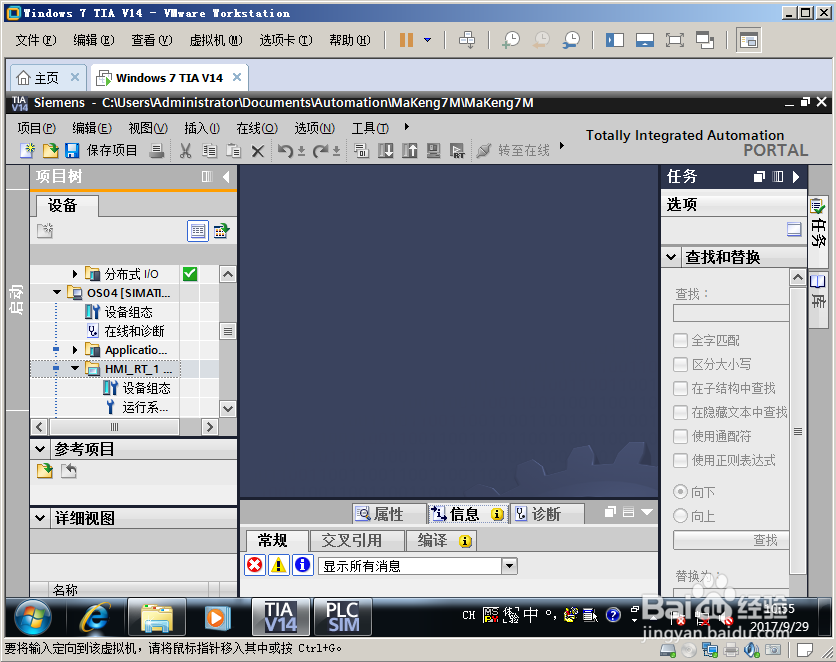This screenshot has height=662, width=836.
Task: Switch to the 交叉引用 tab
Action: tap(356, 540)
